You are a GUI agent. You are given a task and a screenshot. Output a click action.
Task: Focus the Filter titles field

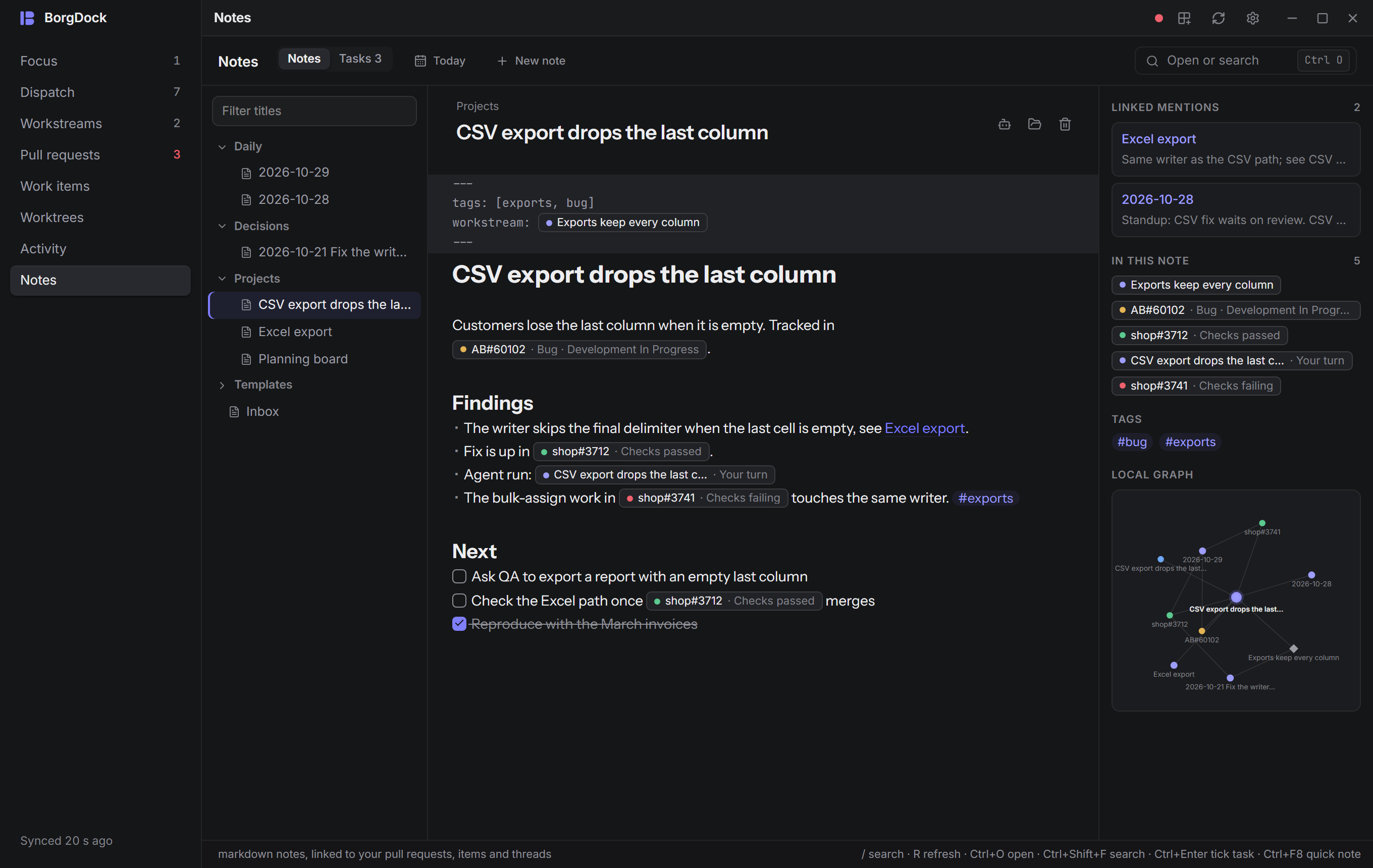click(314, 111)
